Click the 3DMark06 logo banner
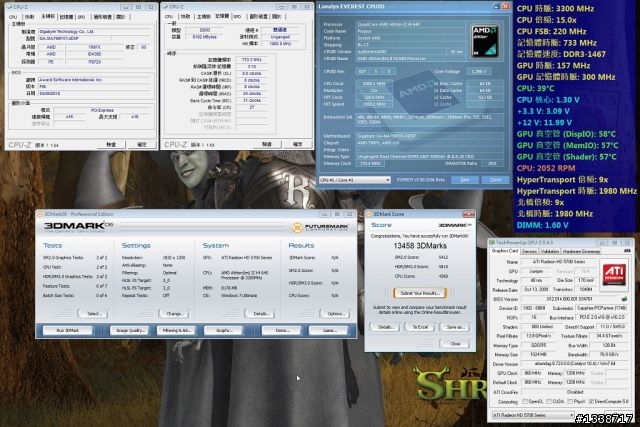 click(x=78, y=226)
